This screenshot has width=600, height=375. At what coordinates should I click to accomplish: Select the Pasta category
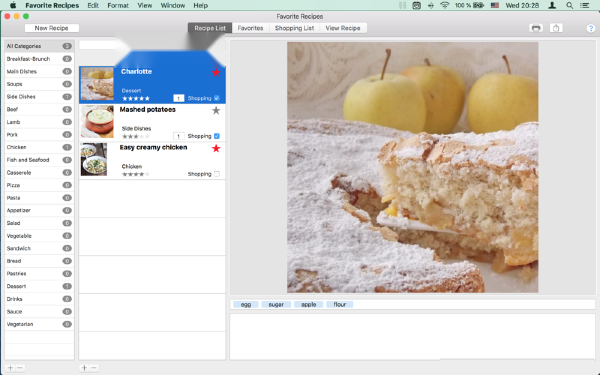tap(39, 198)
